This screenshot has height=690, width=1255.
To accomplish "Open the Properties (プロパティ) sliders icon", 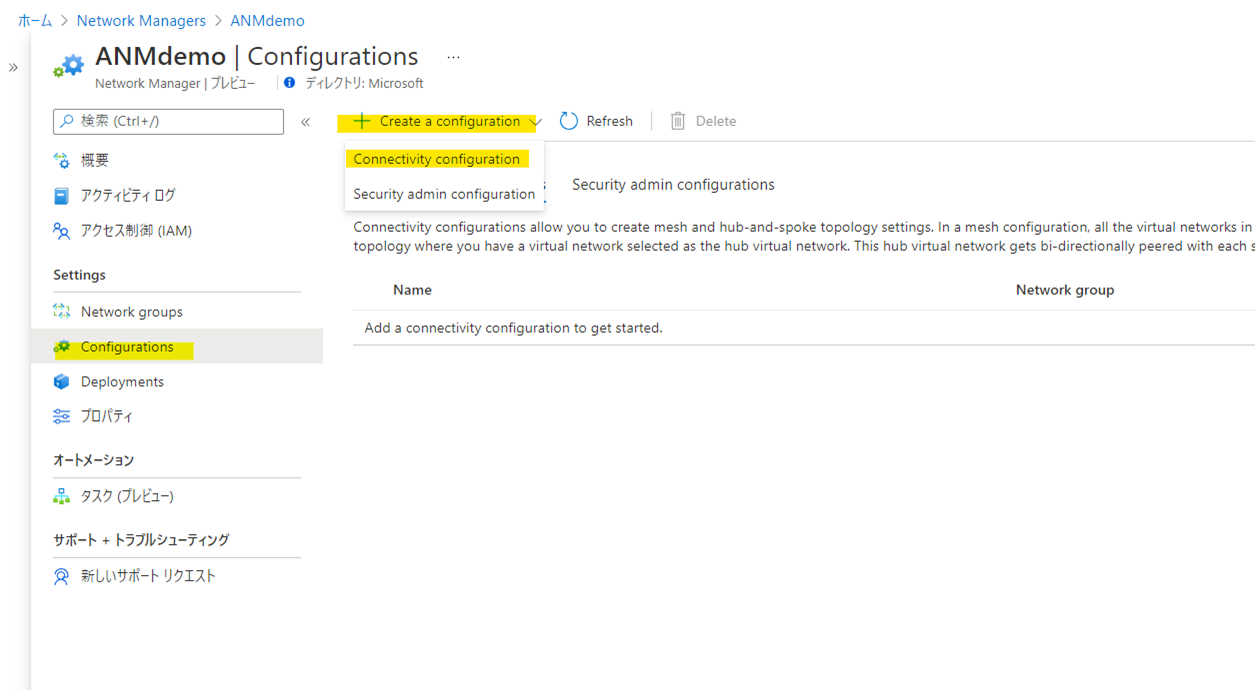I will pyautogui.click(x=62, y=416).
